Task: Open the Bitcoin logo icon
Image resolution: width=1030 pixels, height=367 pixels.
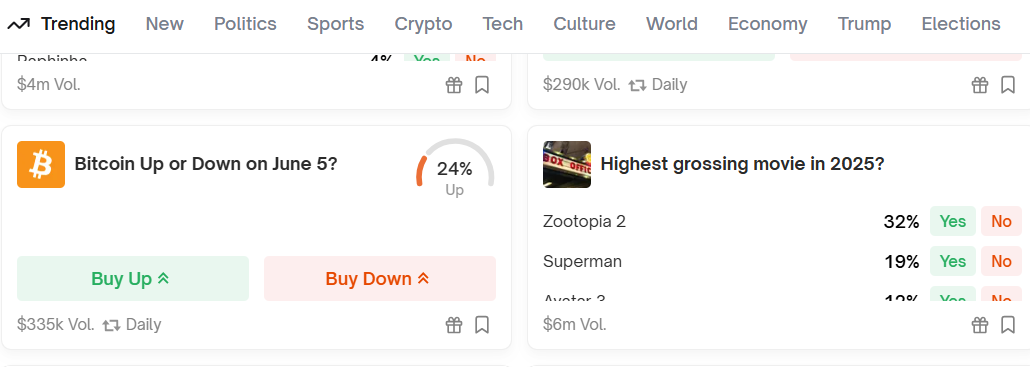Action: 41,164
